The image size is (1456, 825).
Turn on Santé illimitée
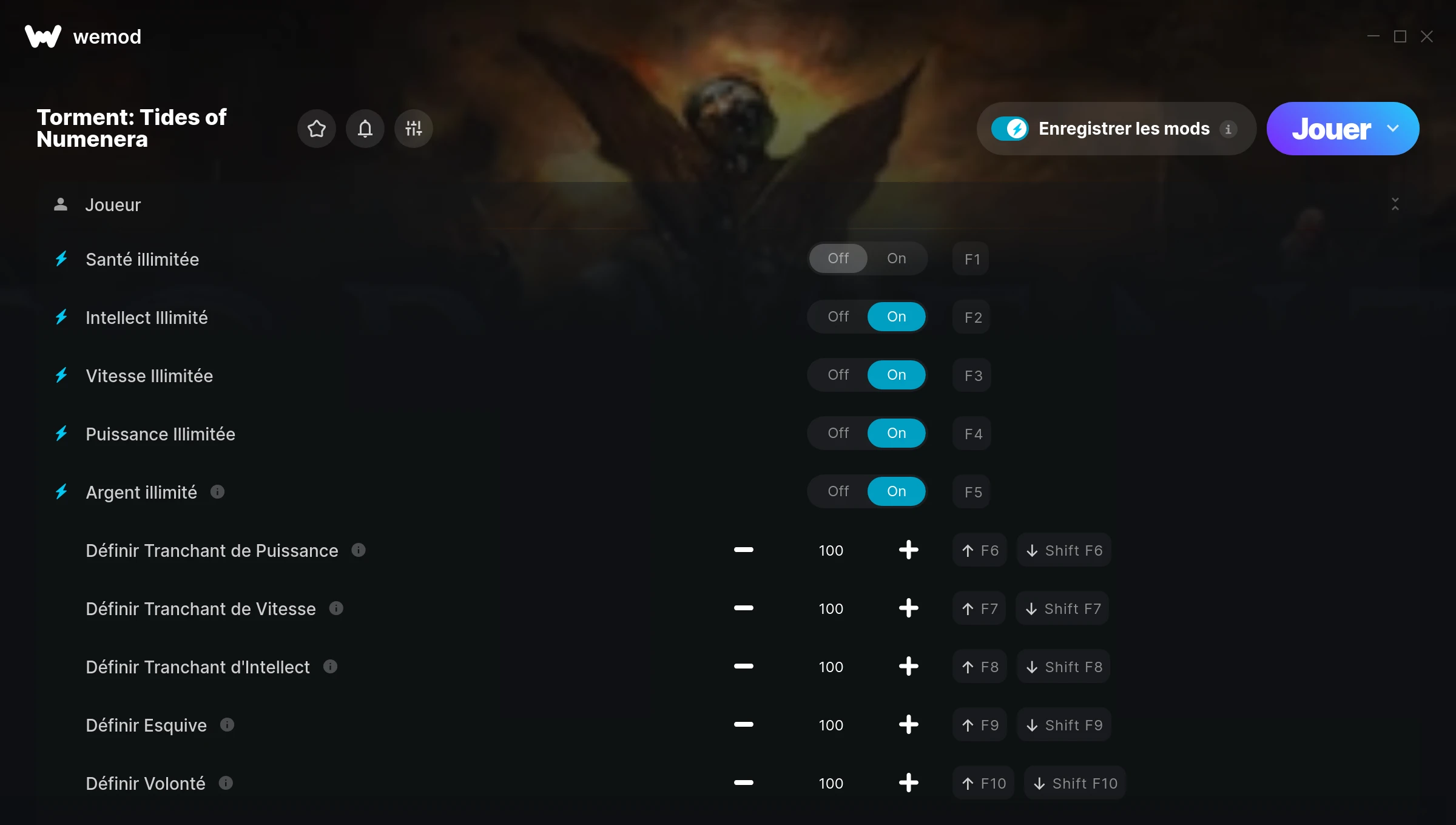(x=897, y=258)
